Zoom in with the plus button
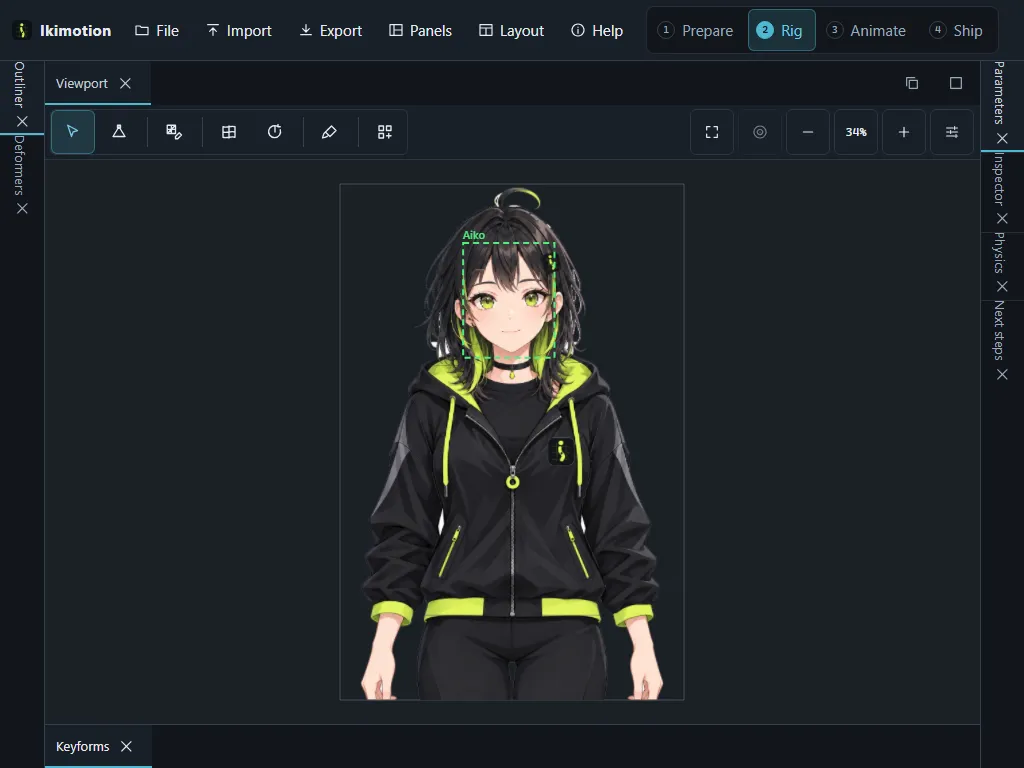 pyautogui.click(x=904, y=132)
